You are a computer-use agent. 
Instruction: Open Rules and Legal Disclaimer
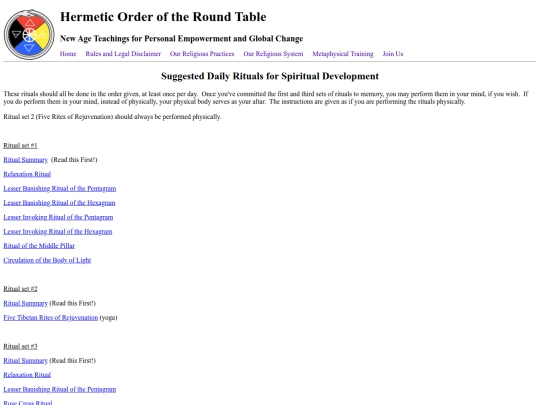(123, 54)
